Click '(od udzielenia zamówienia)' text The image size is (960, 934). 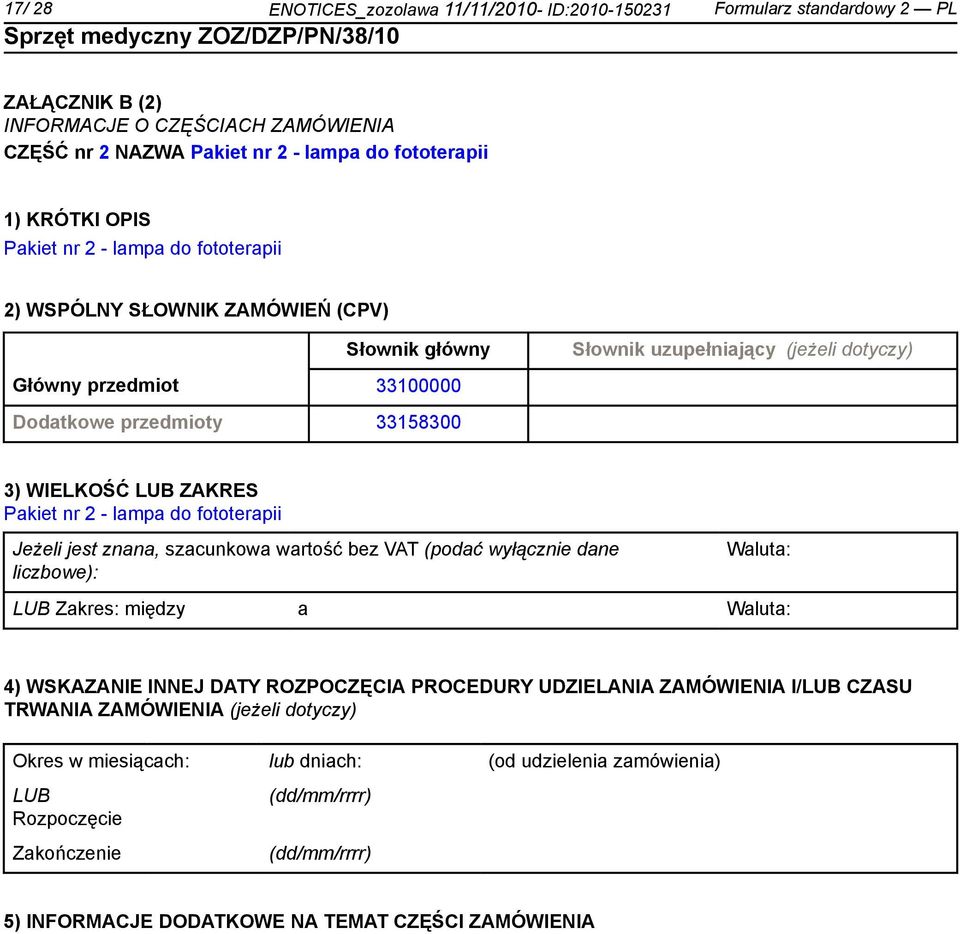tap(604, 761)
